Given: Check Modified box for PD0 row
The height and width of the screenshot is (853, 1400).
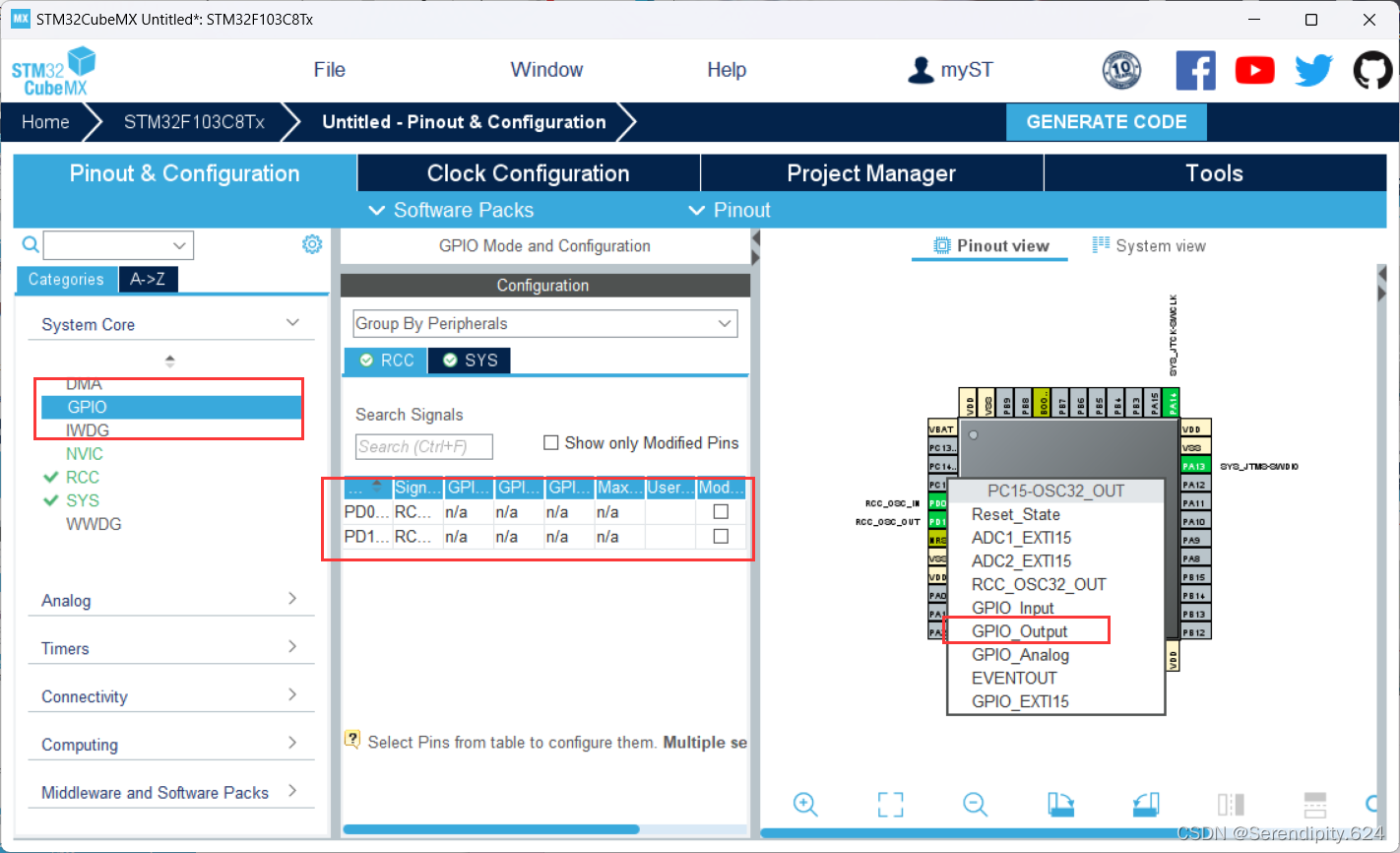Looking at the screenshot, I should (721, 512).
